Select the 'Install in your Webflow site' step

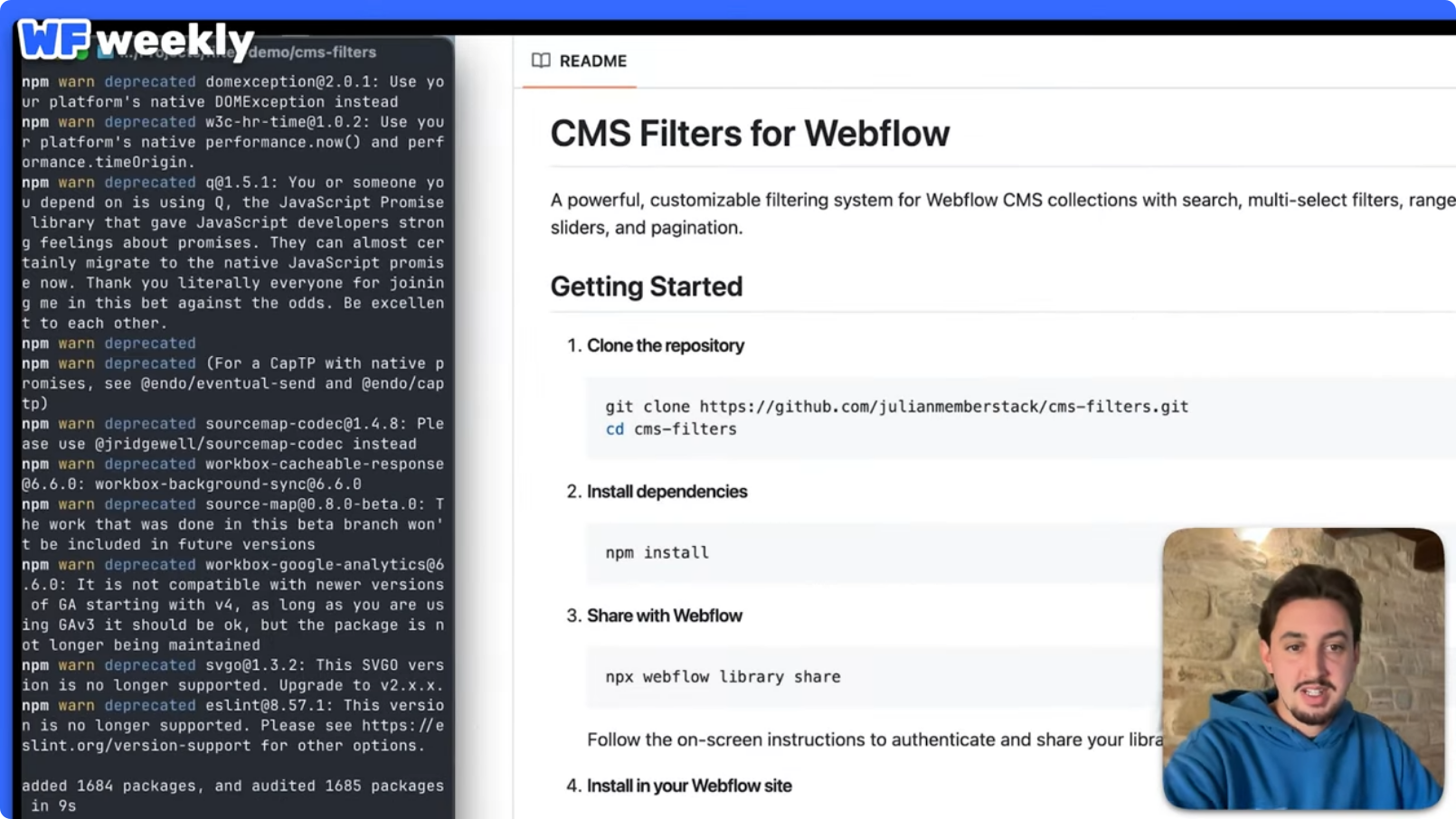pyautogui.click(x=689, y=786)
